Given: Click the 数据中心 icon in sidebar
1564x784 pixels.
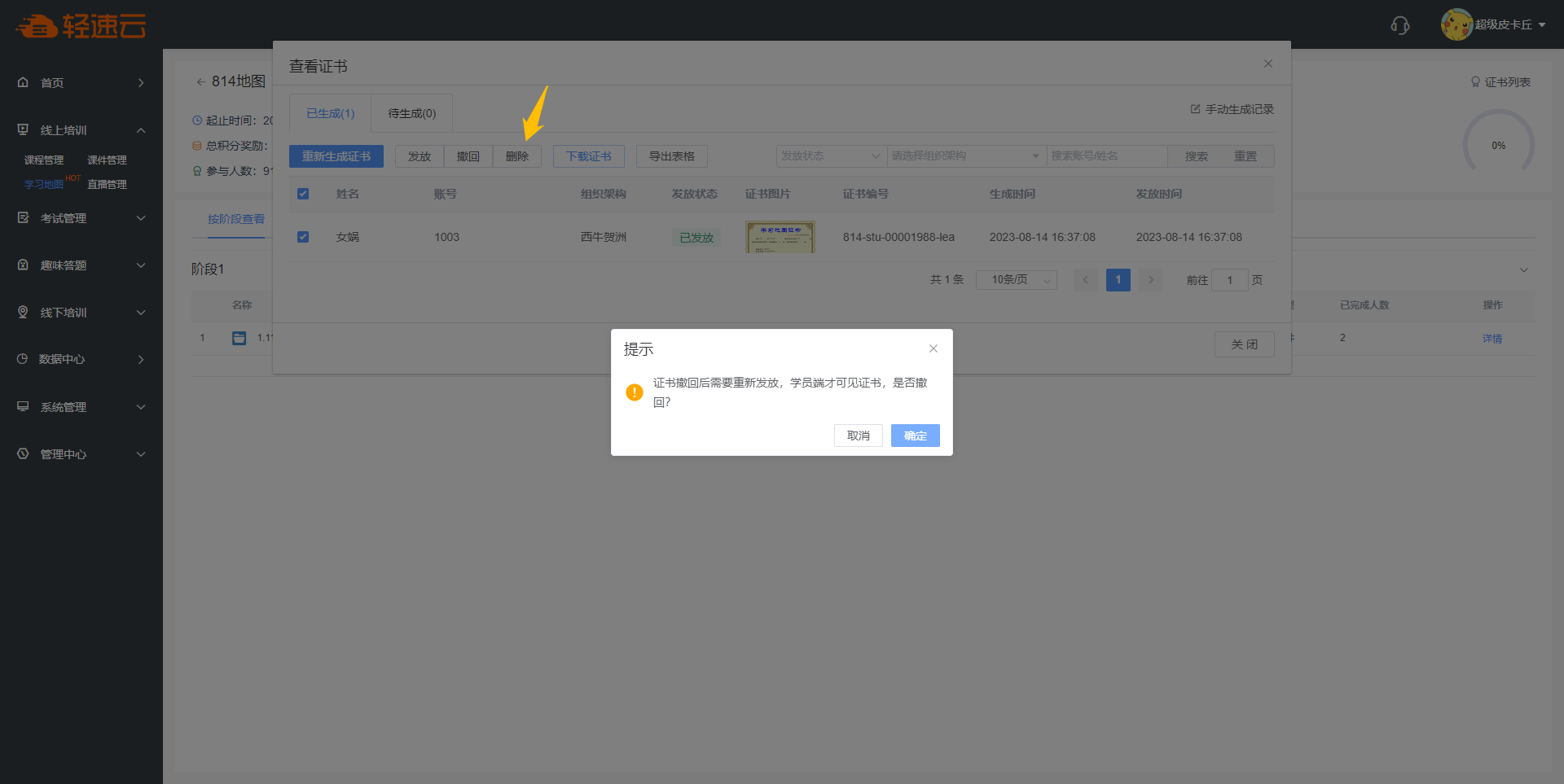Looking at the screenshot, I should tap(23, 359).
